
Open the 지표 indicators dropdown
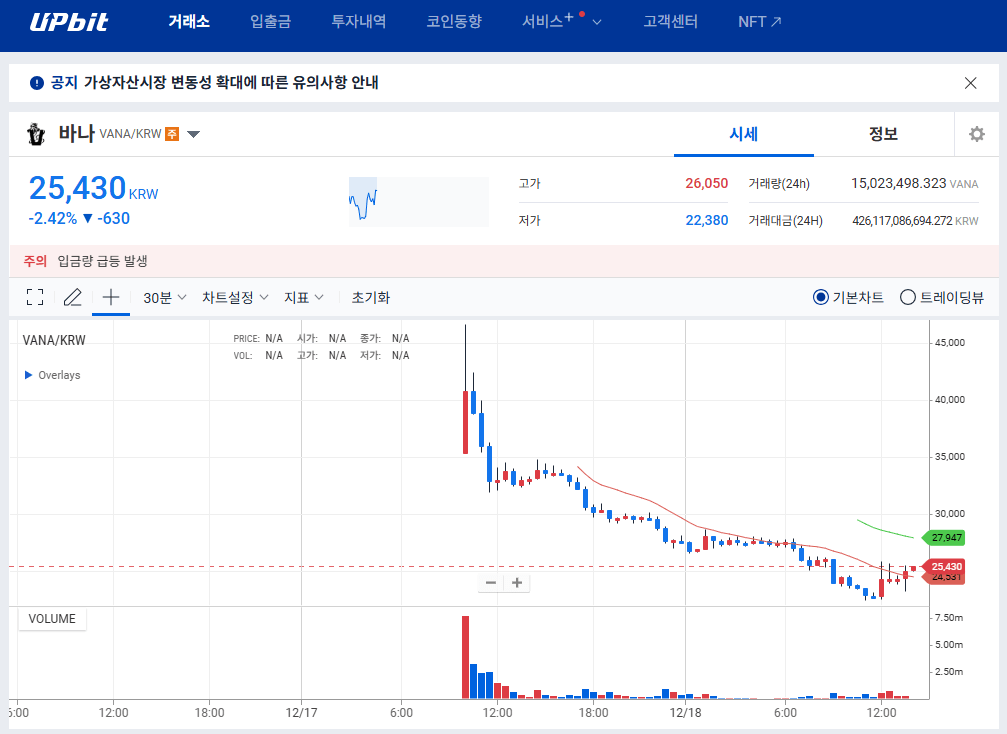(x=304, y=297)
